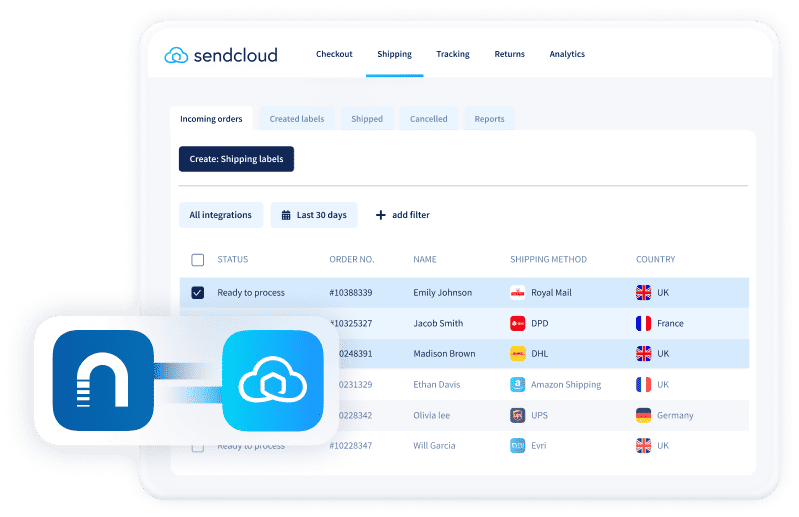
Task: Open the Checkout menu
Action: point(334,54)
